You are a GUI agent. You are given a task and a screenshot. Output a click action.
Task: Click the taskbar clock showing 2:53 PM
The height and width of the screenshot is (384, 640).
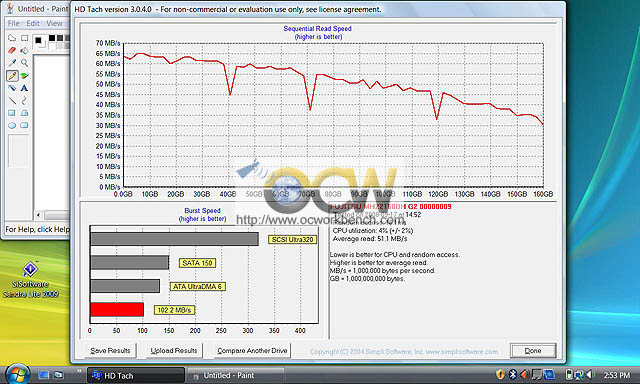pos(617,375)
